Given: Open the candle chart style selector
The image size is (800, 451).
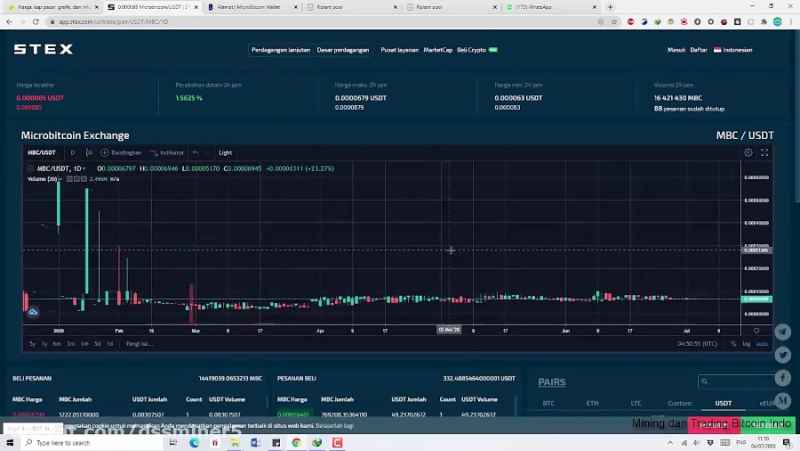Looking at the screenshot, I should (89, 153).
